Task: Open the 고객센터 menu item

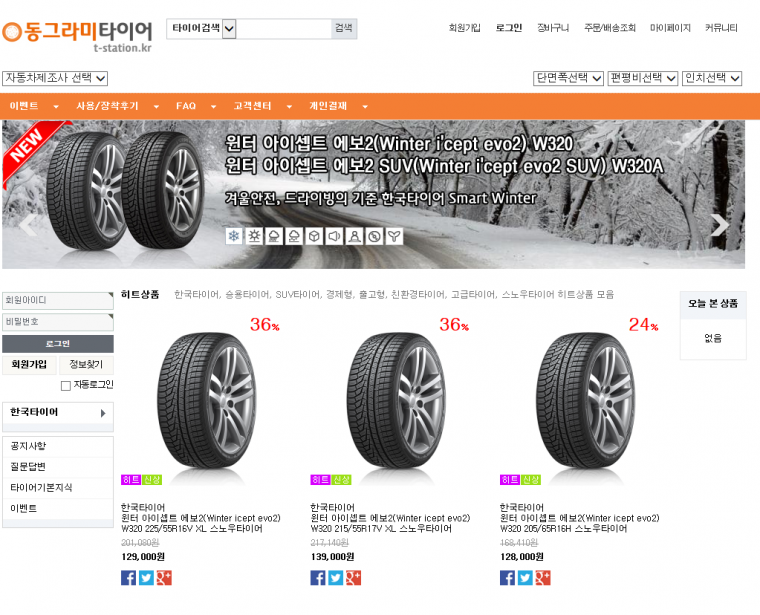Action: [x=252, y=106]
